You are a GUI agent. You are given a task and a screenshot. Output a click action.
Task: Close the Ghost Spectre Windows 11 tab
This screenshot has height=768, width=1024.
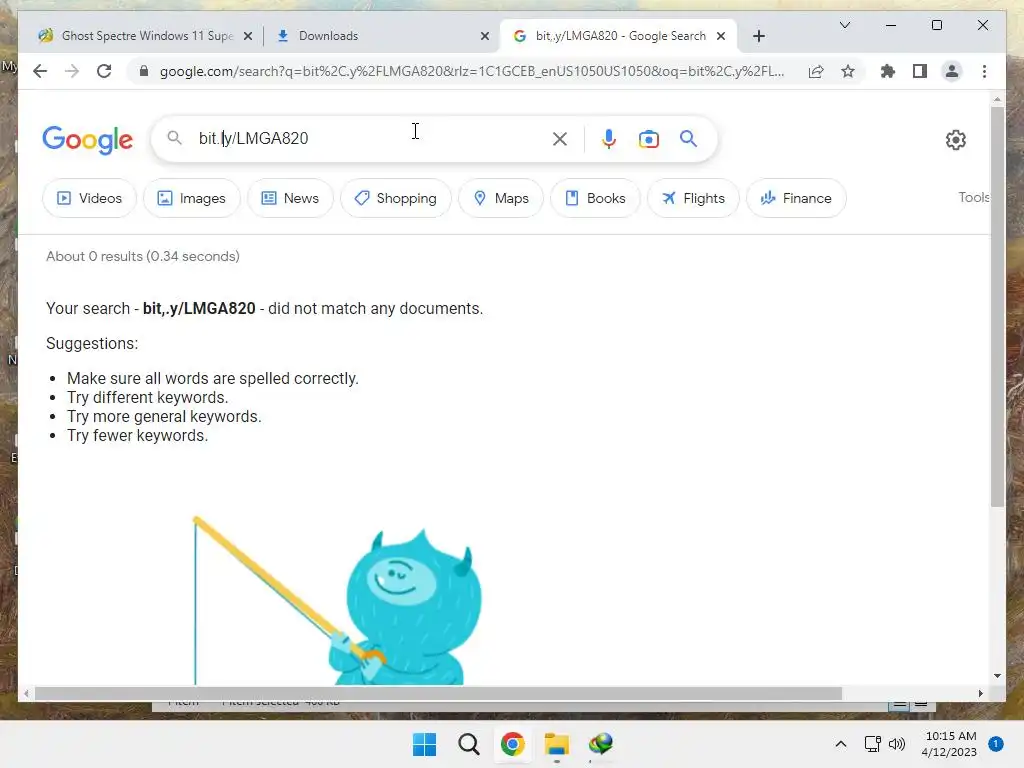click(248, 36)
